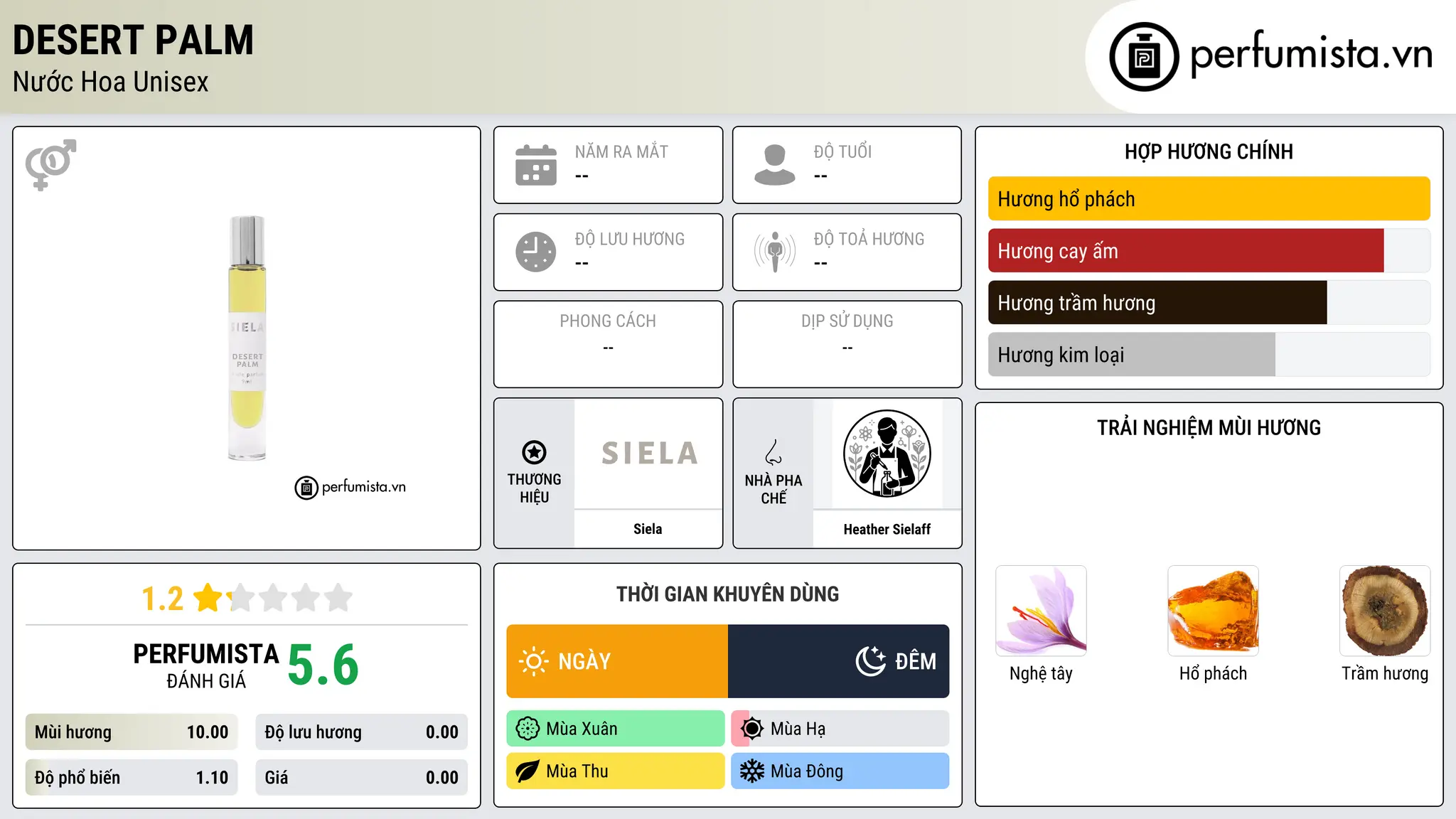Select the Trầm hương agarwood note image
Image resolution: width=1456 pixels, height=819 pixels.
click(x=1385, y=611)
